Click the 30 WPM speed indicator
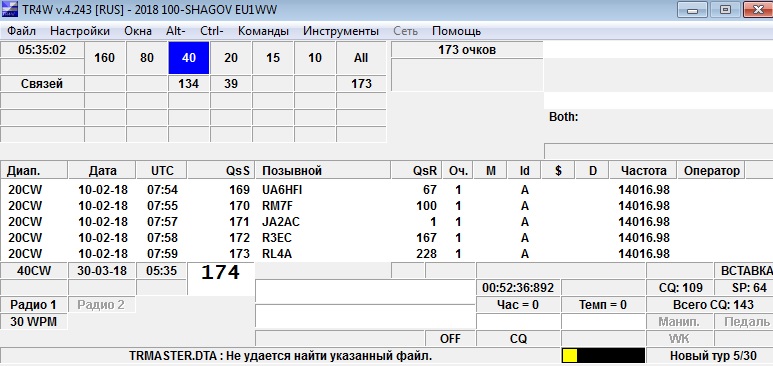The image size is (773, 366). point(34,322)
